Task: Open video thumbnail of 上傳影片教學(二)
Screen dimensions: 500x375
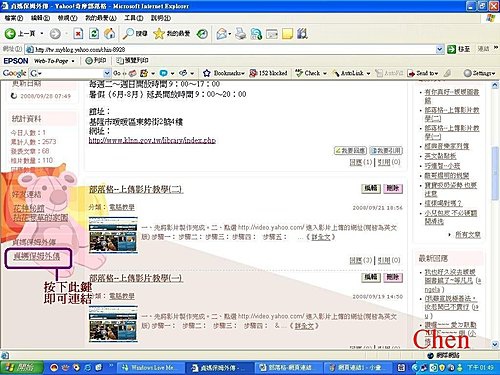Action: pos(113,235)
